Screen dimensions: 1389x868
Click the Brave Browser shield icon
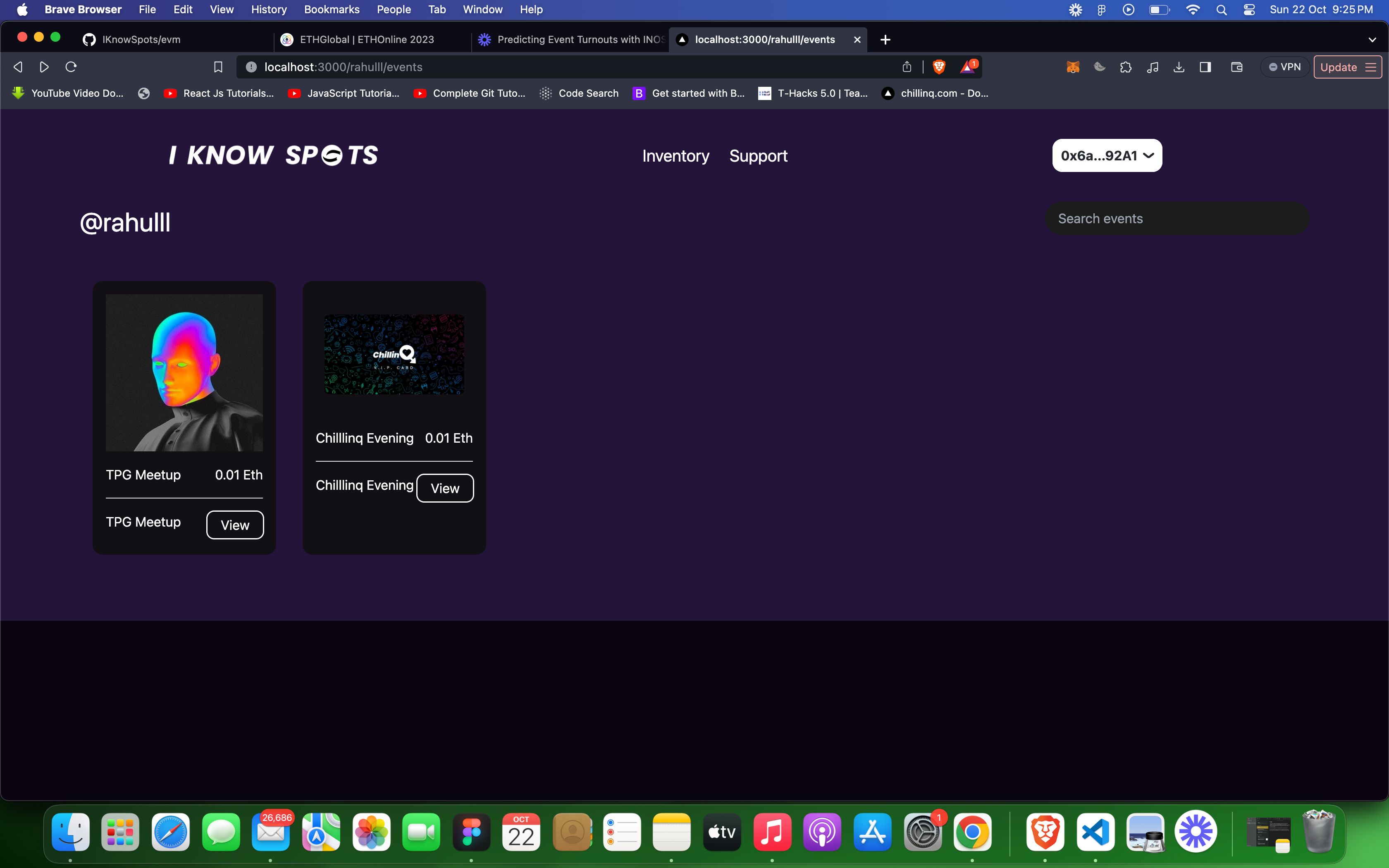click(x=938, y=67)
